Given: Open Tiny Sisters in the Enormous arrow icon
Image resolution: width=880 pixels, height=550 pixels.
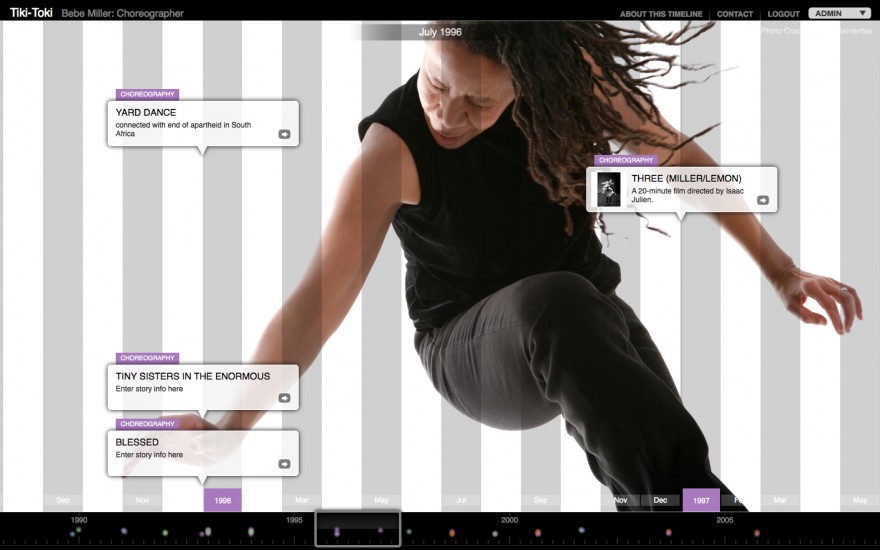Looking at the screenshot, I should point(284,398).
